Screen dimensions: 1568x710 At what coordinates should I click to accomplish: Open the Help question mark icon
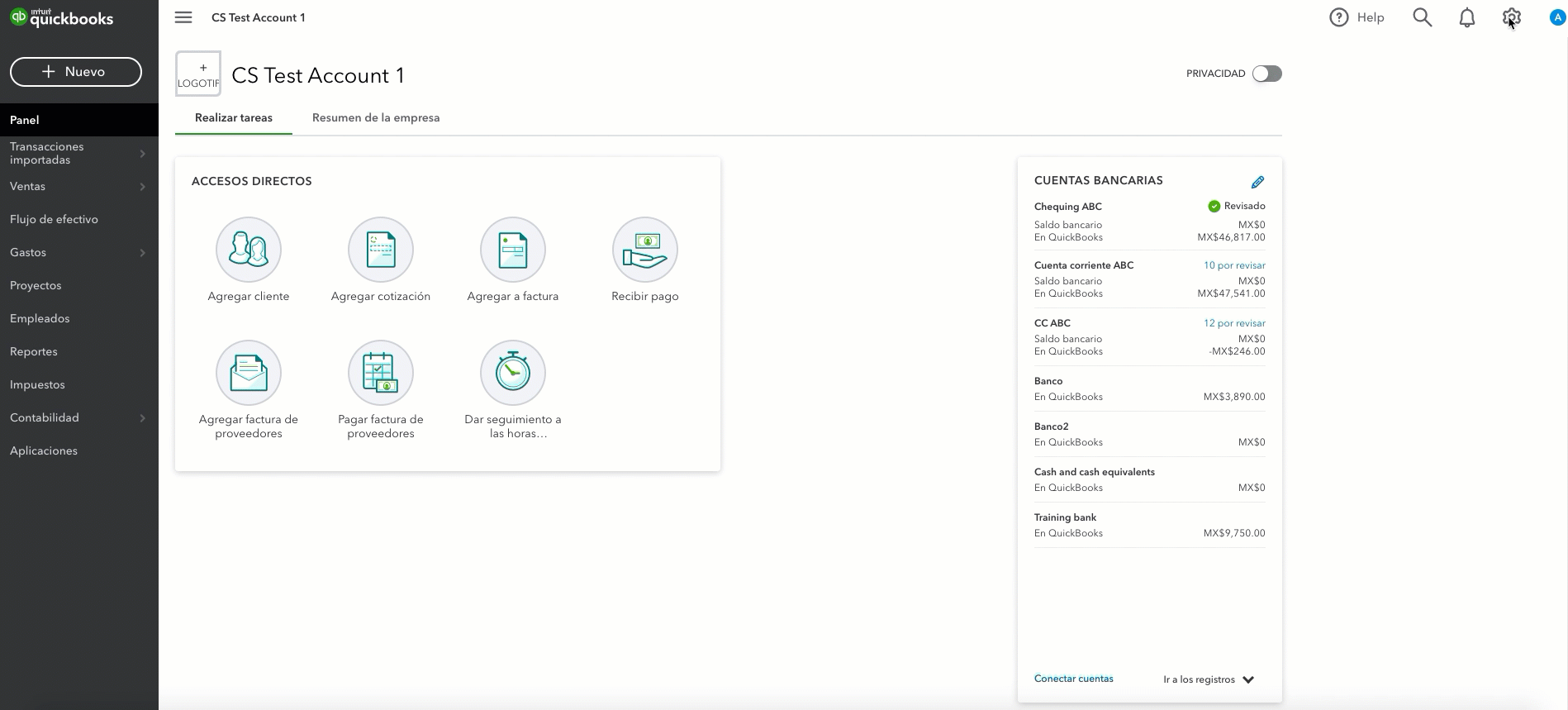click(1338, 17)
